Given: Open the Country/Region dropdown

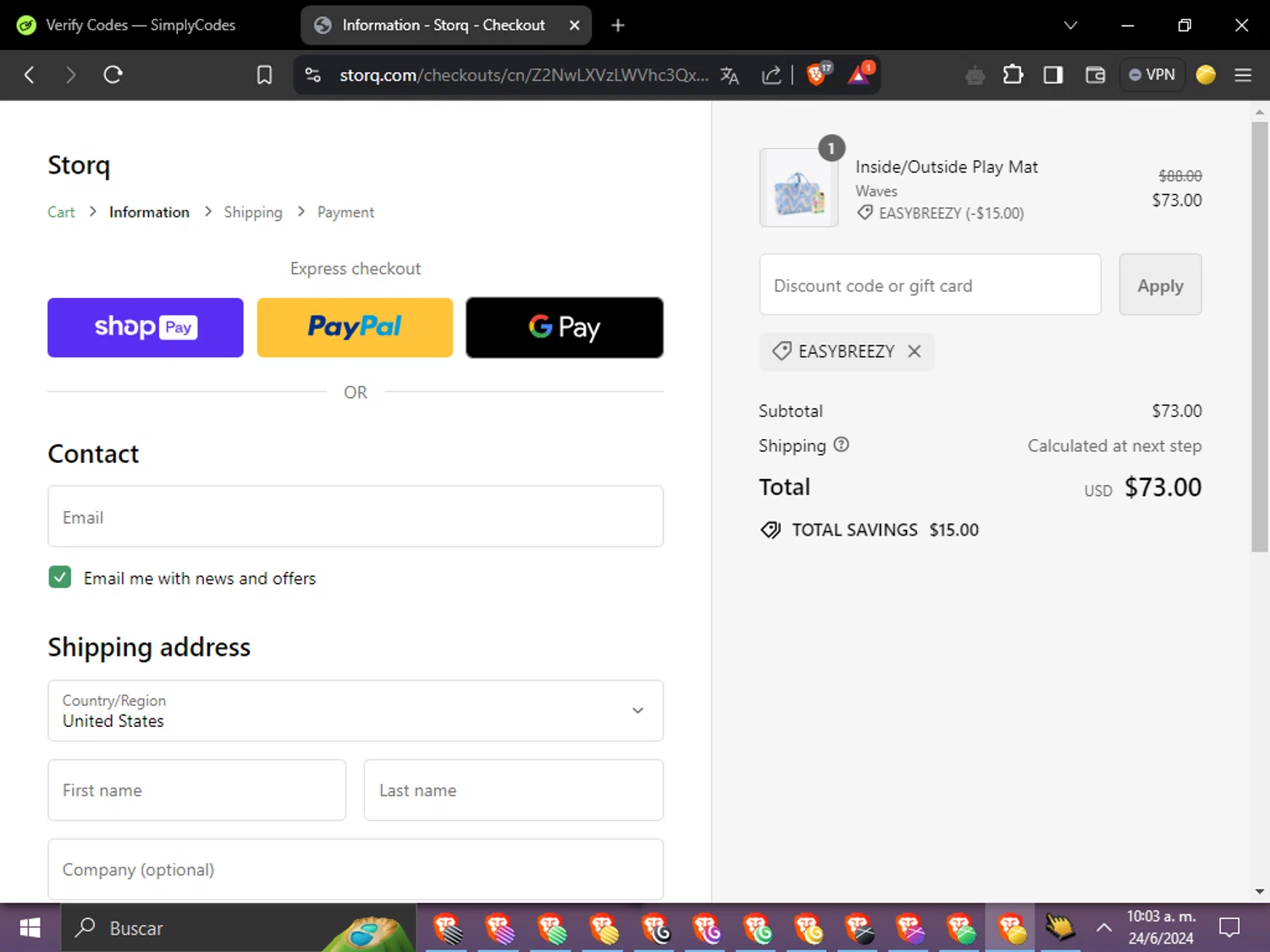Looking at the screenshot, I should click(356, 711).
